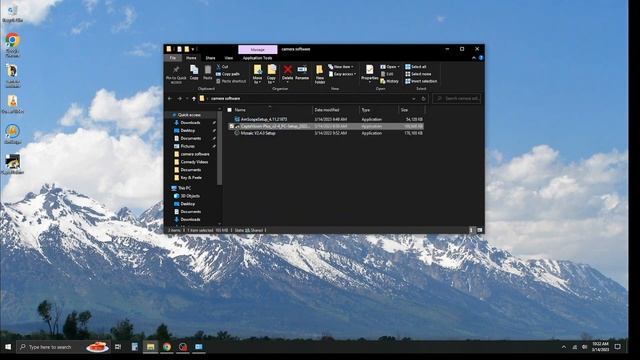This screenshot has width=640, height=360.
Task: Create a New folder from ribbon
Action: (x=320, y=74)
